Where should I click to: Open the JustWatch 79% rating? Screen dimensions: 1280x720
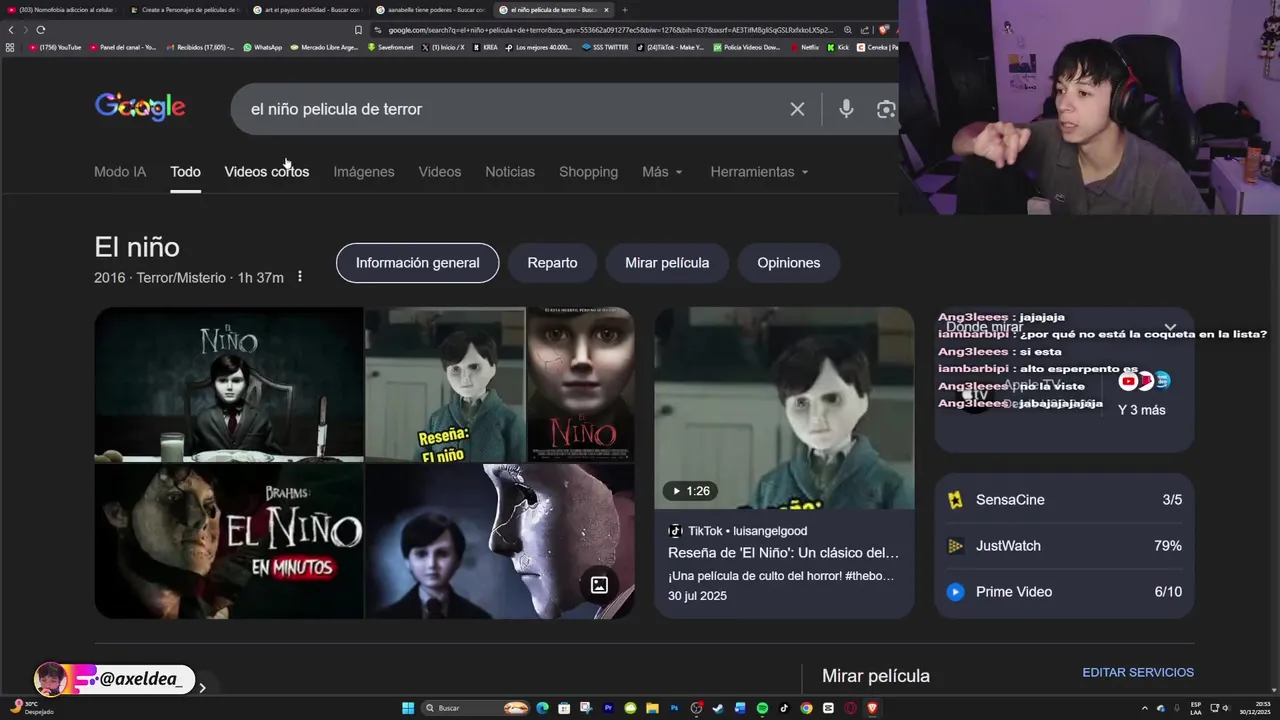tap(1064, 546)
